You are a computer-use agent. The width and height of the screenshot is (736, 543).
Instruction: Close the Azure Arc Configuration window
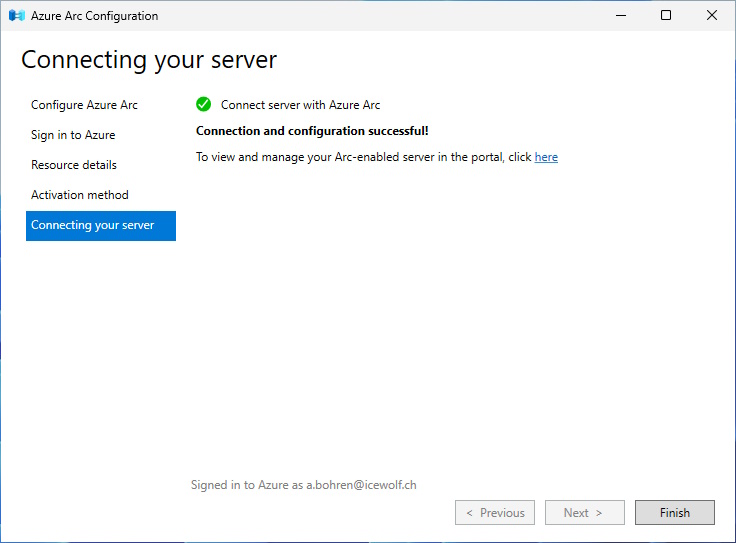712,15
